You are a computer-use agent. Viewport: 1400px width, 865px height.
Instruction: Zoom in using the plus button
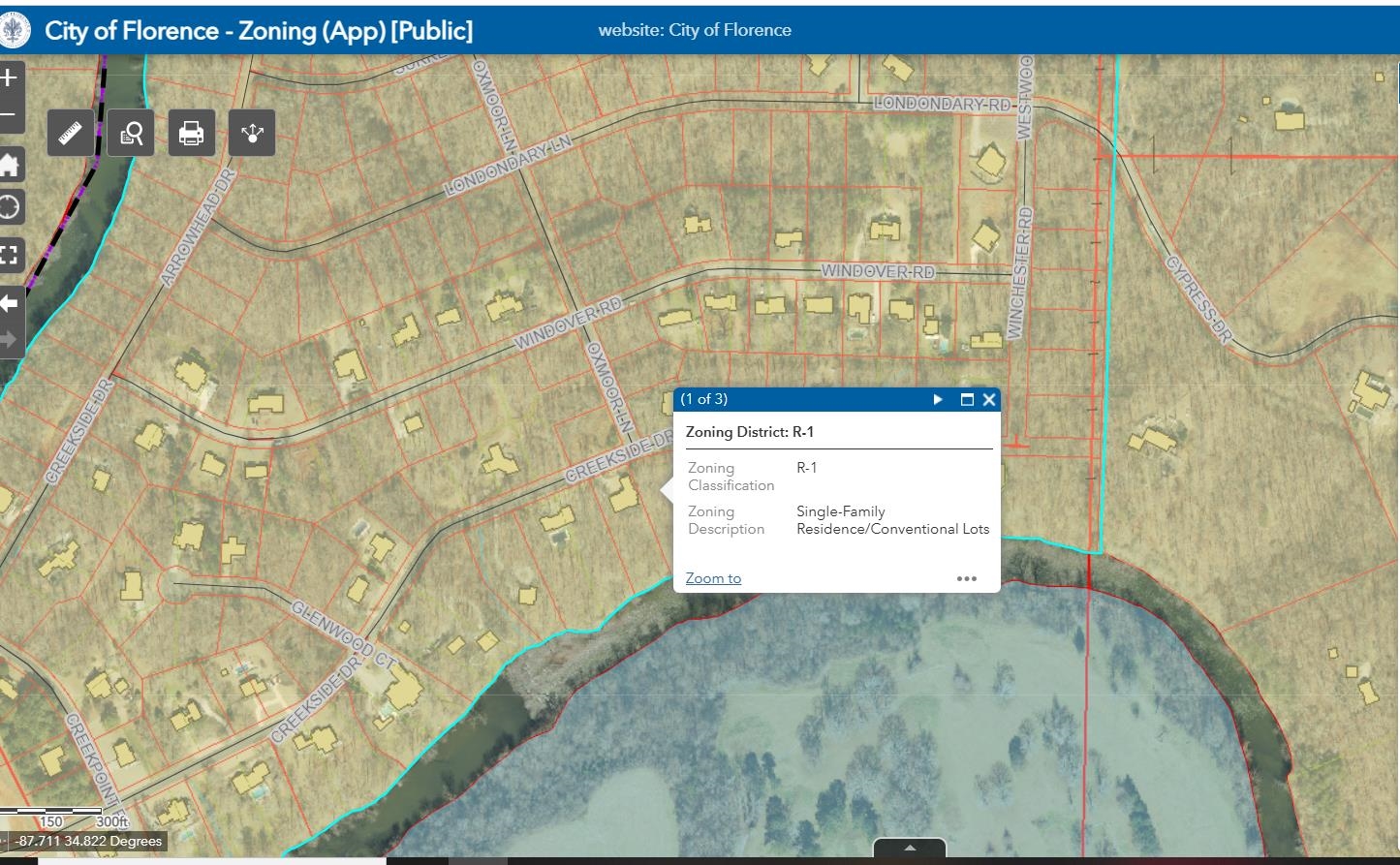[x=10, y=77]
